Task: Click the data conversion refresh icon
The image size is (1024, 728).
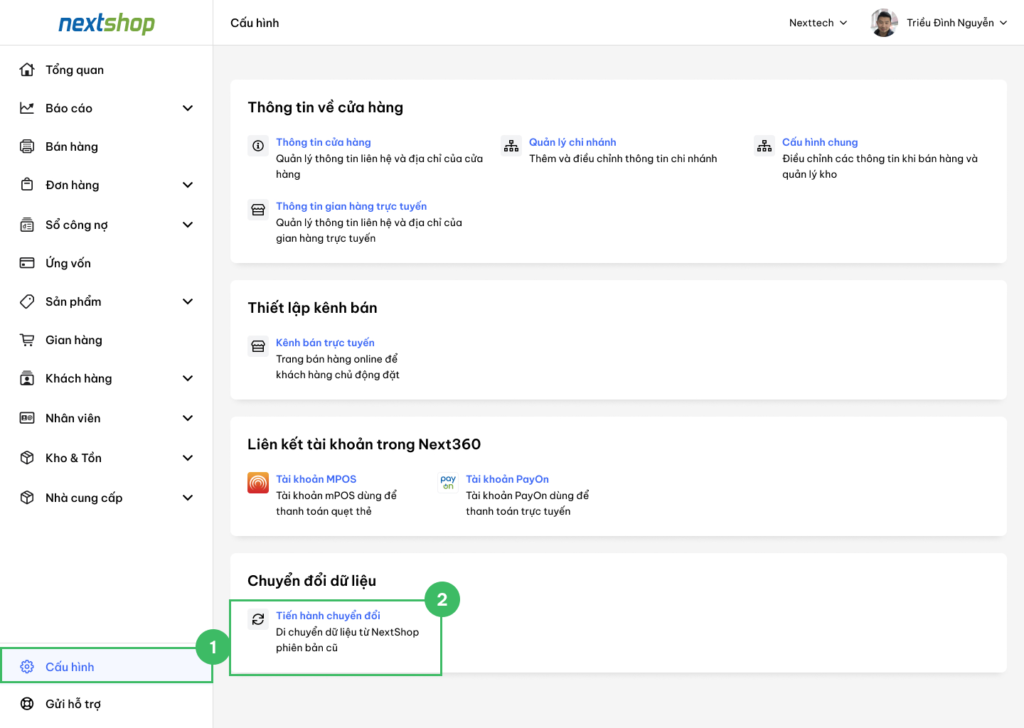Action: (258, 619)
